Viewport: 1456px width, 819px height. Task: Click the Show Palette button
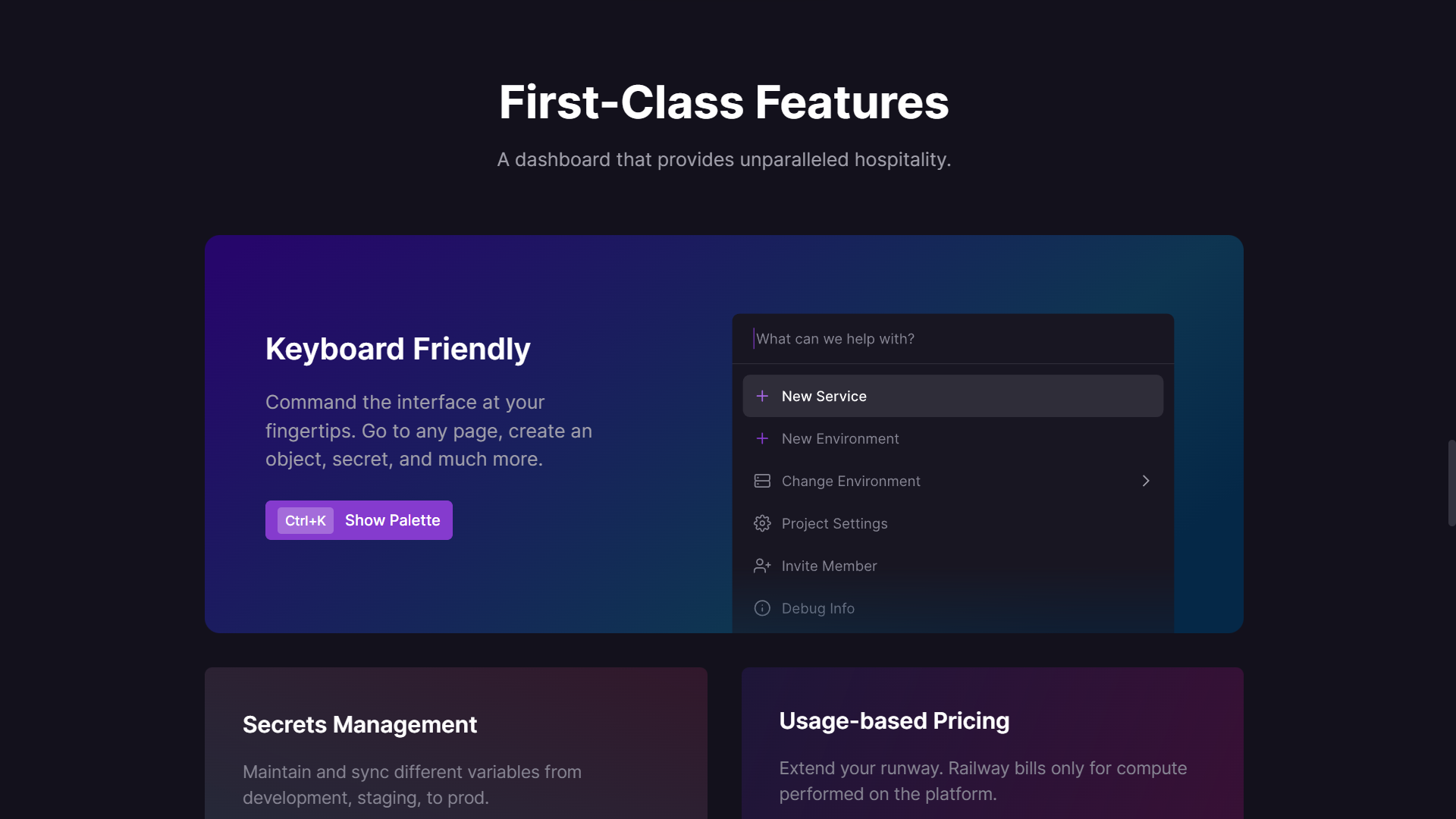tap(359, 520)
